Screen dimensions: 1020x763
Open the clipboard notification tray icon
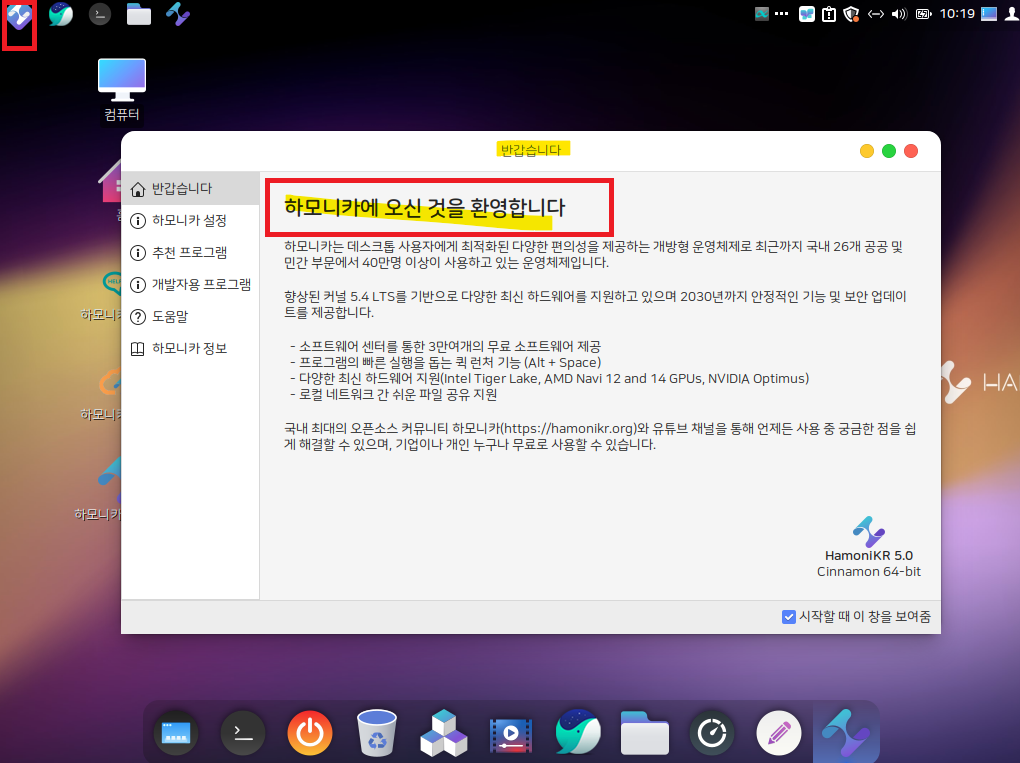829,14
